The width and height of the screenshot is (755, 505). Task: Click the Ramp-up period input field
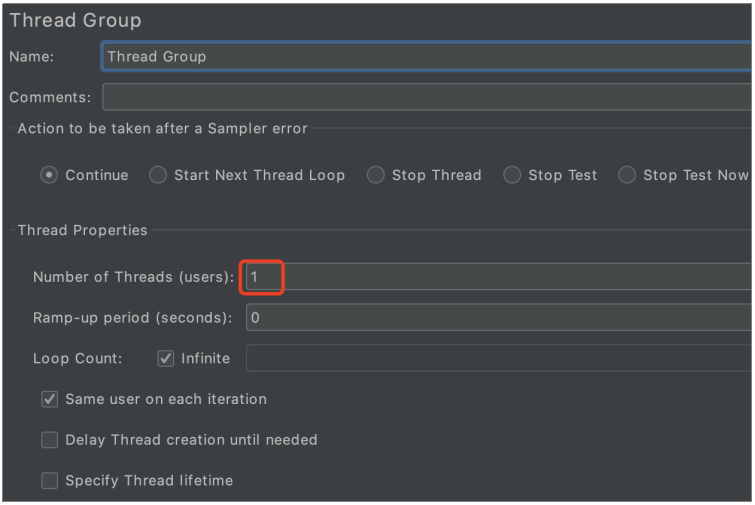point(495,318)
